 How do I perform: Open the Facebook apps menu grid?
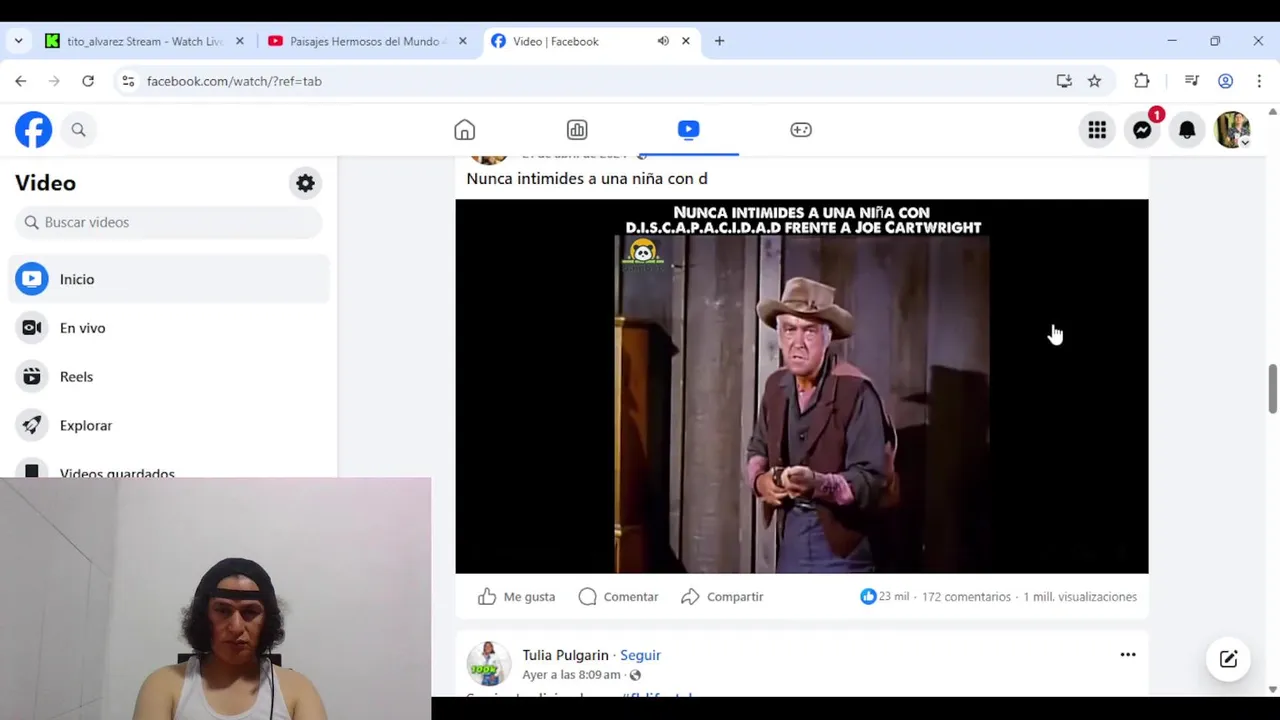(1097, 130)
